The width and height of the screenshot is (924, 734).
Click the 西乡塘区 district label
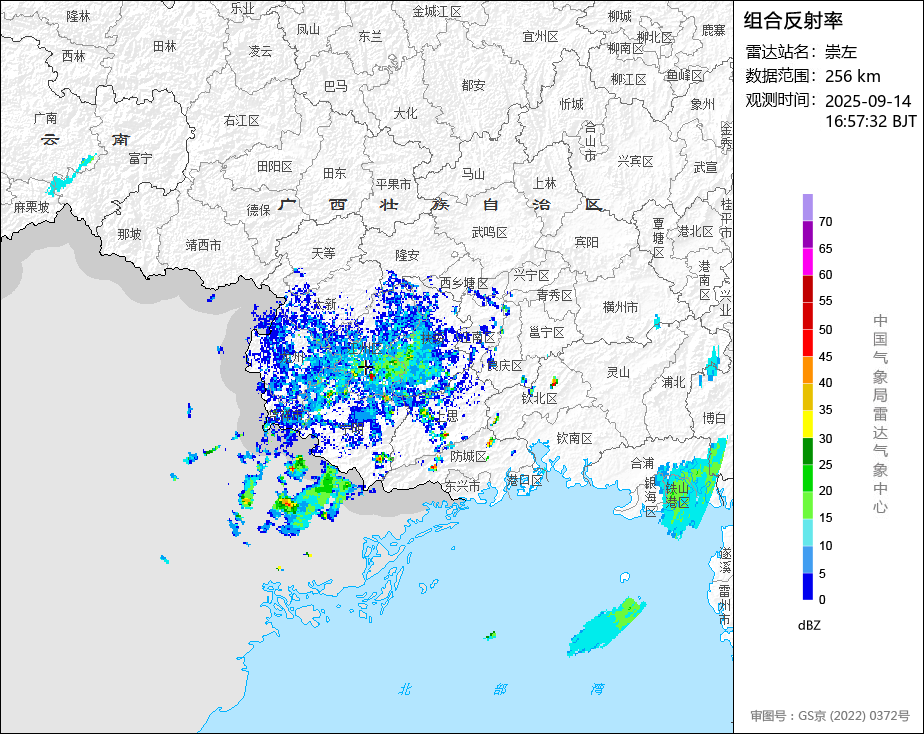click(x=464, y=283)
